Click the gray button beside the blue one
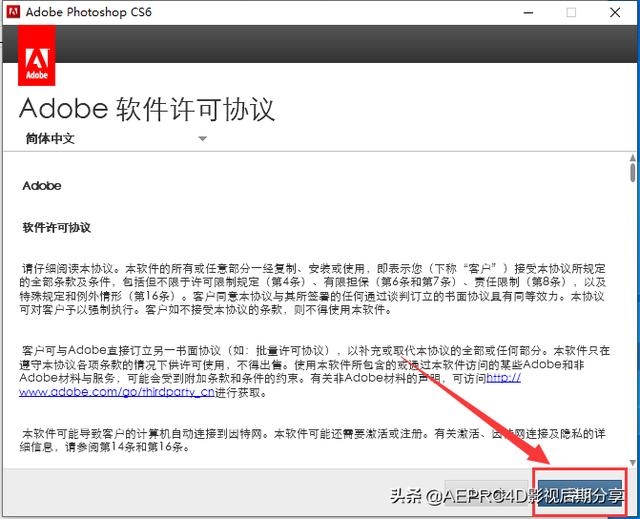Viewport: 640px width, 519px height. click(488, 493)
